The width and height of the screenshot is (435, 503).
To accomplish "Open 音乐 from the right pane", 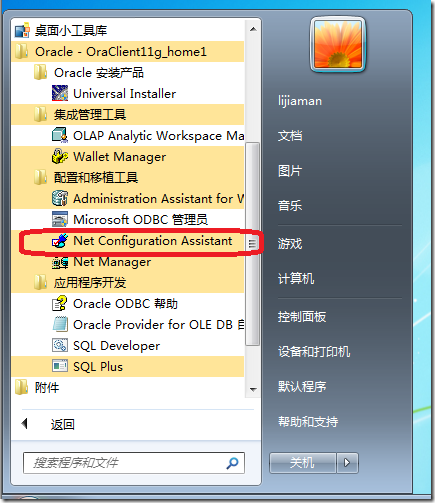I will (x=290, y=205).
